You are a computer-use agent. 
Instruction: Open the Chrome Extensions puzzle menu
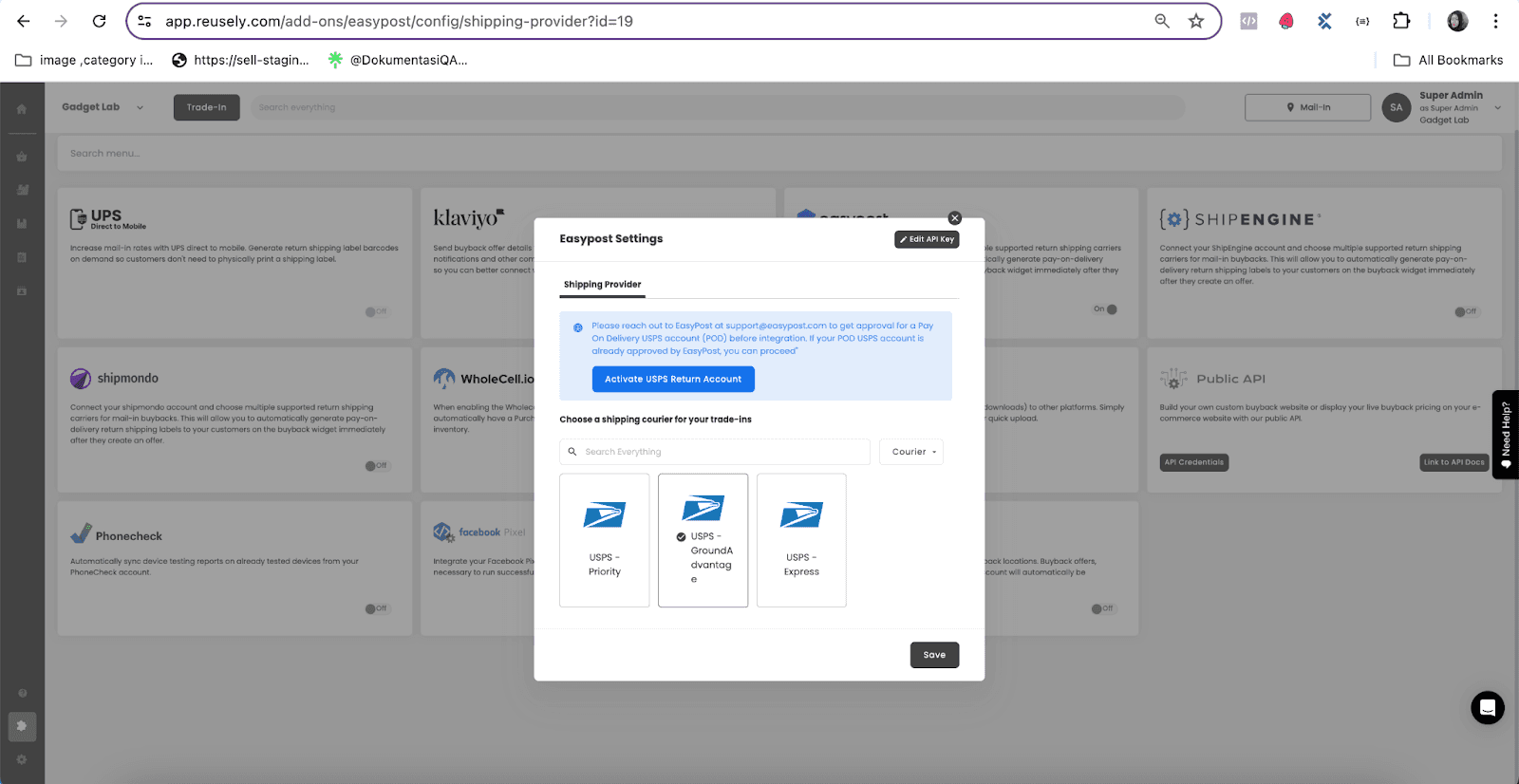pos(1401,21)
